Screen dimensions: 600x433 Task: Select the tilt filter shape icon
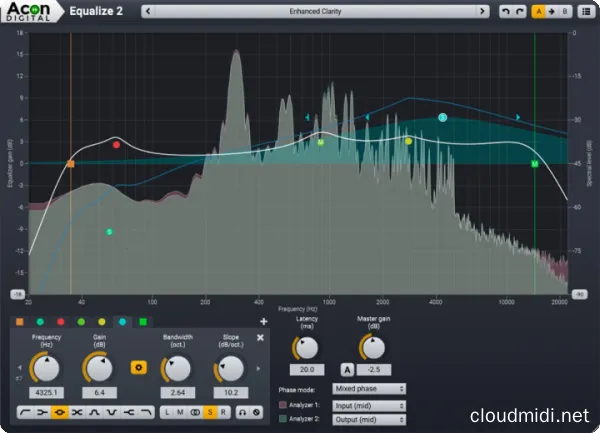pos(77,412)
